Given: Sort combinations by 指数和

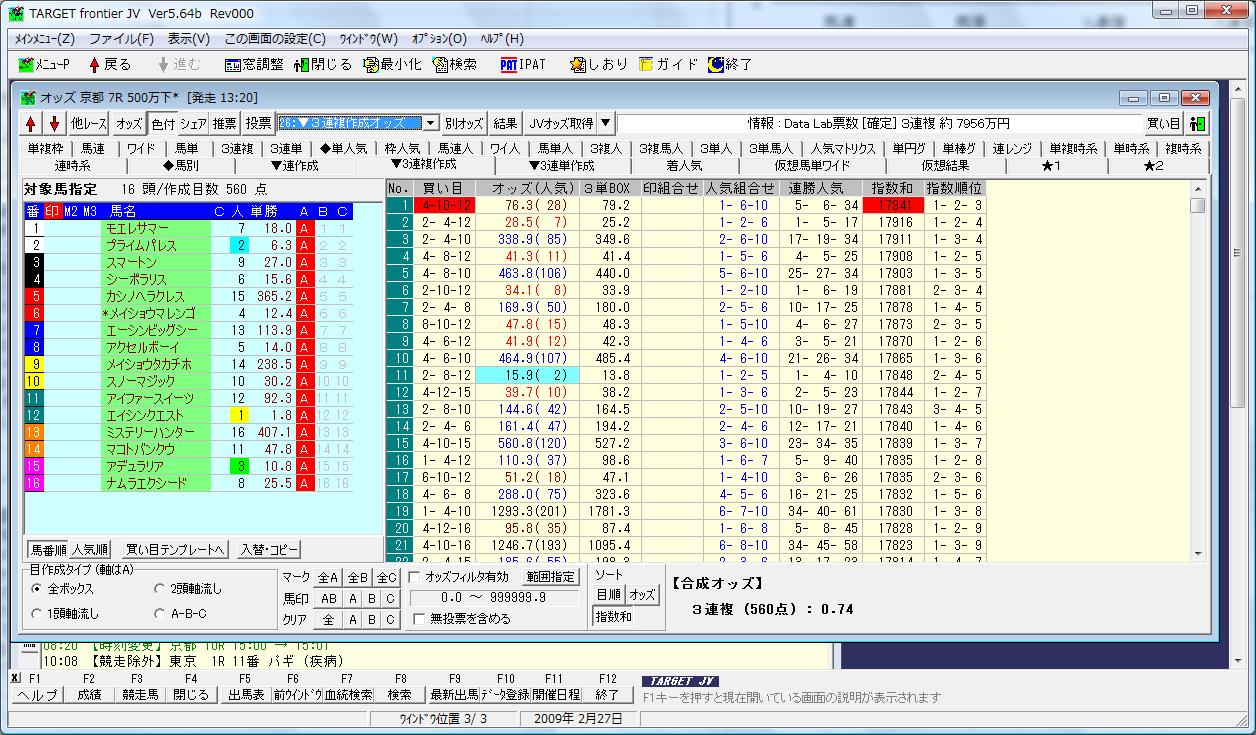Looking at the screenshot, I should point(613,617).
